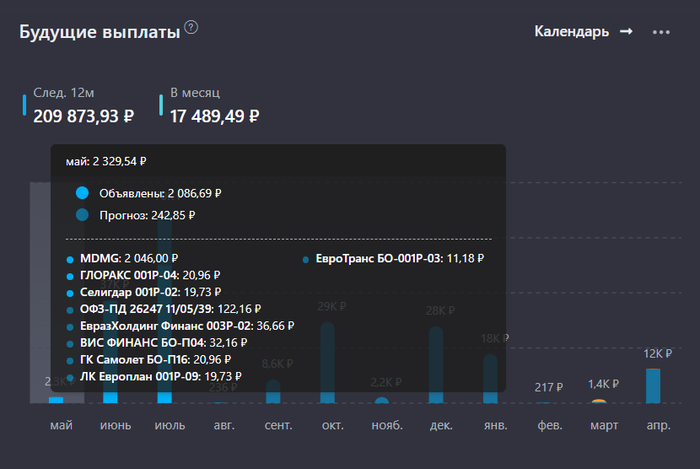Open the three-dot options menu
This screenshot has height=469, width=700.
[x=661, y=32]
